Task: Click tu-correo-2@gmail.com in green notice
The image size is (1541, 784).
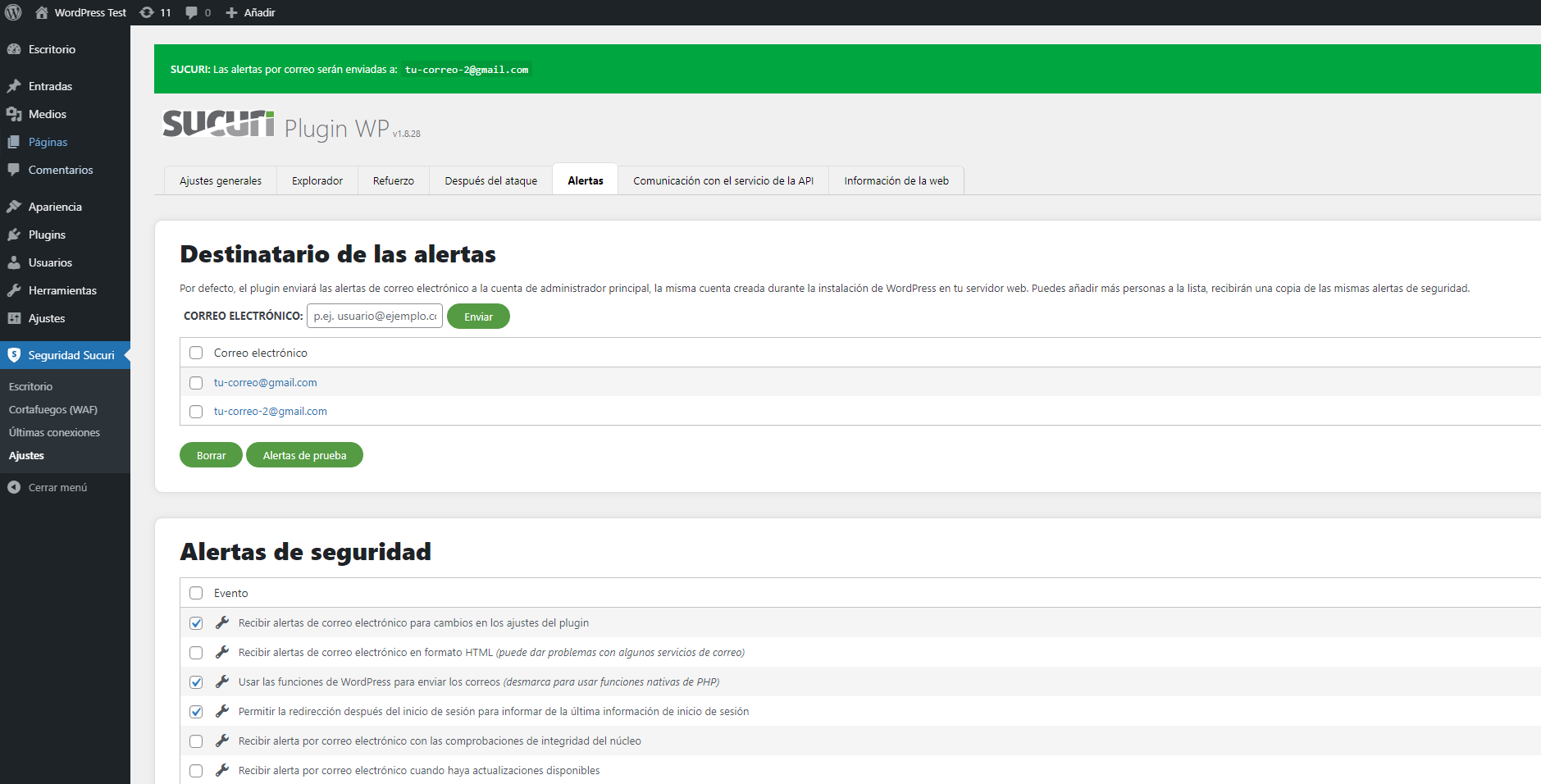Action: pyautogui.click(x=467, y=70)
